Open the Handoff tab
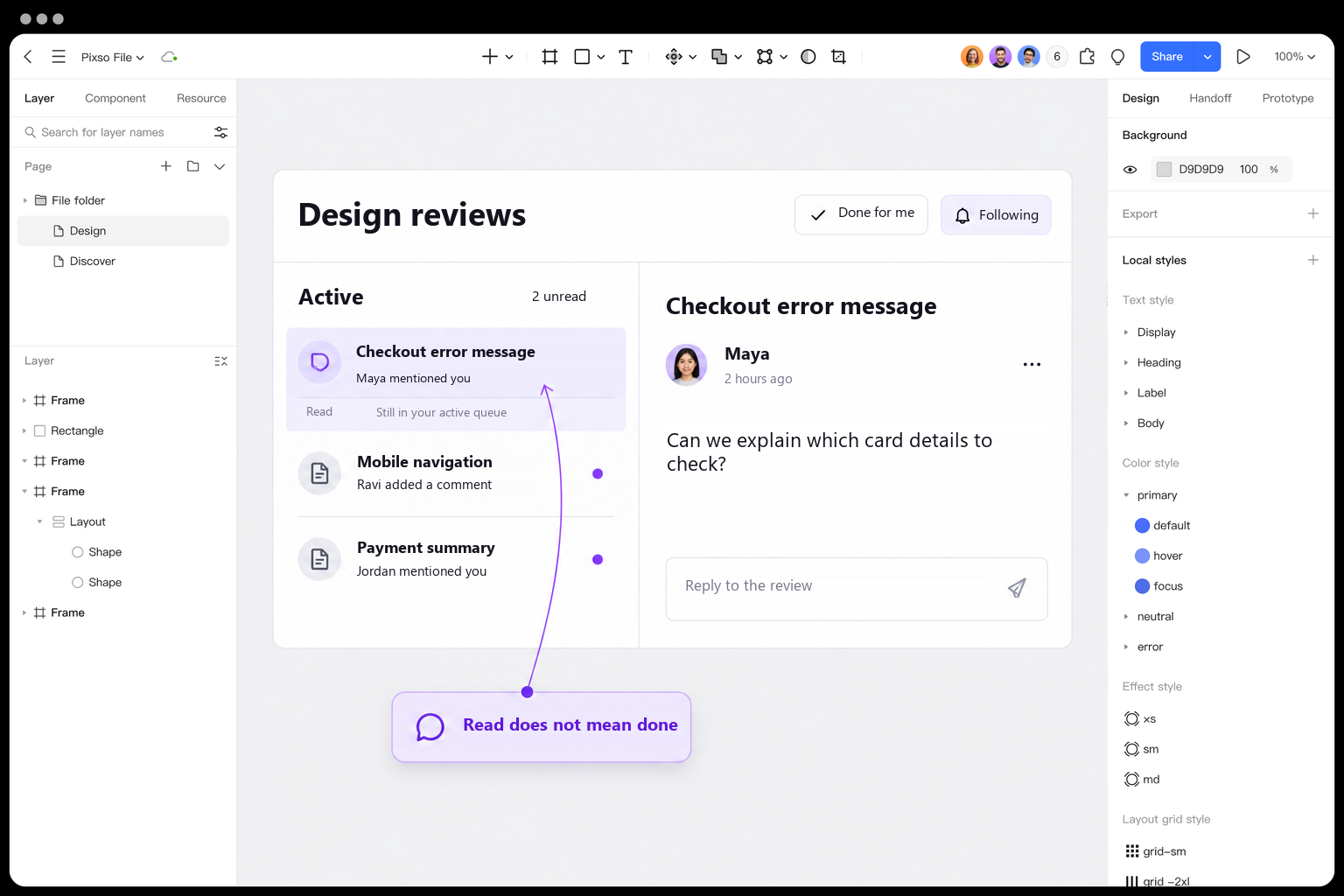1344x896 pixels. (x=1210, y=98)
